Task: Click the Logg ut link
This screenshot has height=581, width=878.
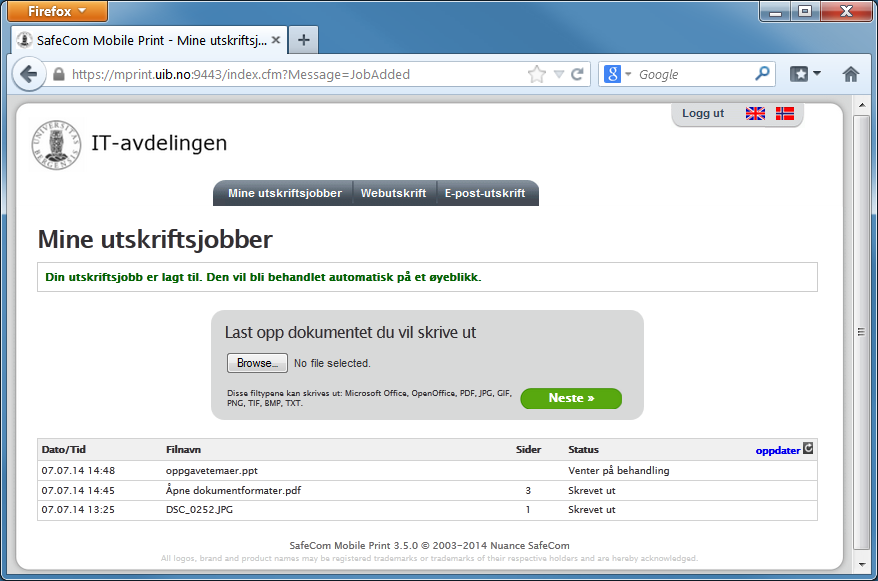Action: (x=703, y=114)
